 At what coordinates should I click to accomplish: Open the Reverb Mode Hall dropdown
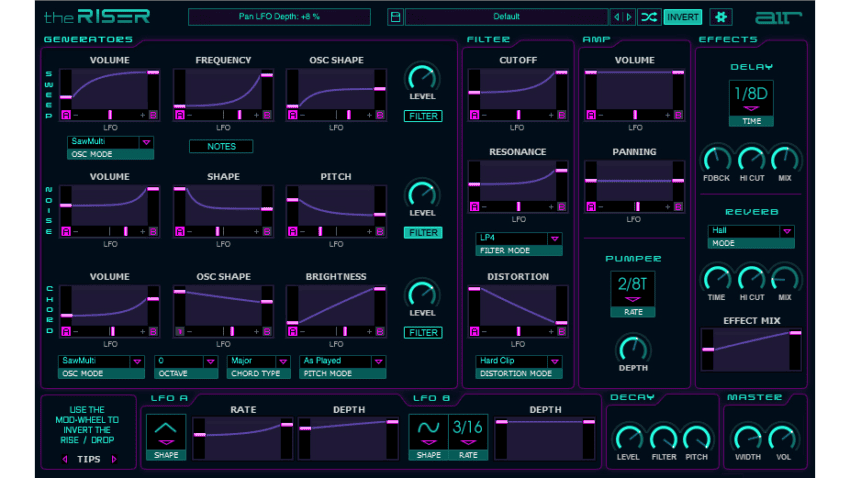786,230
